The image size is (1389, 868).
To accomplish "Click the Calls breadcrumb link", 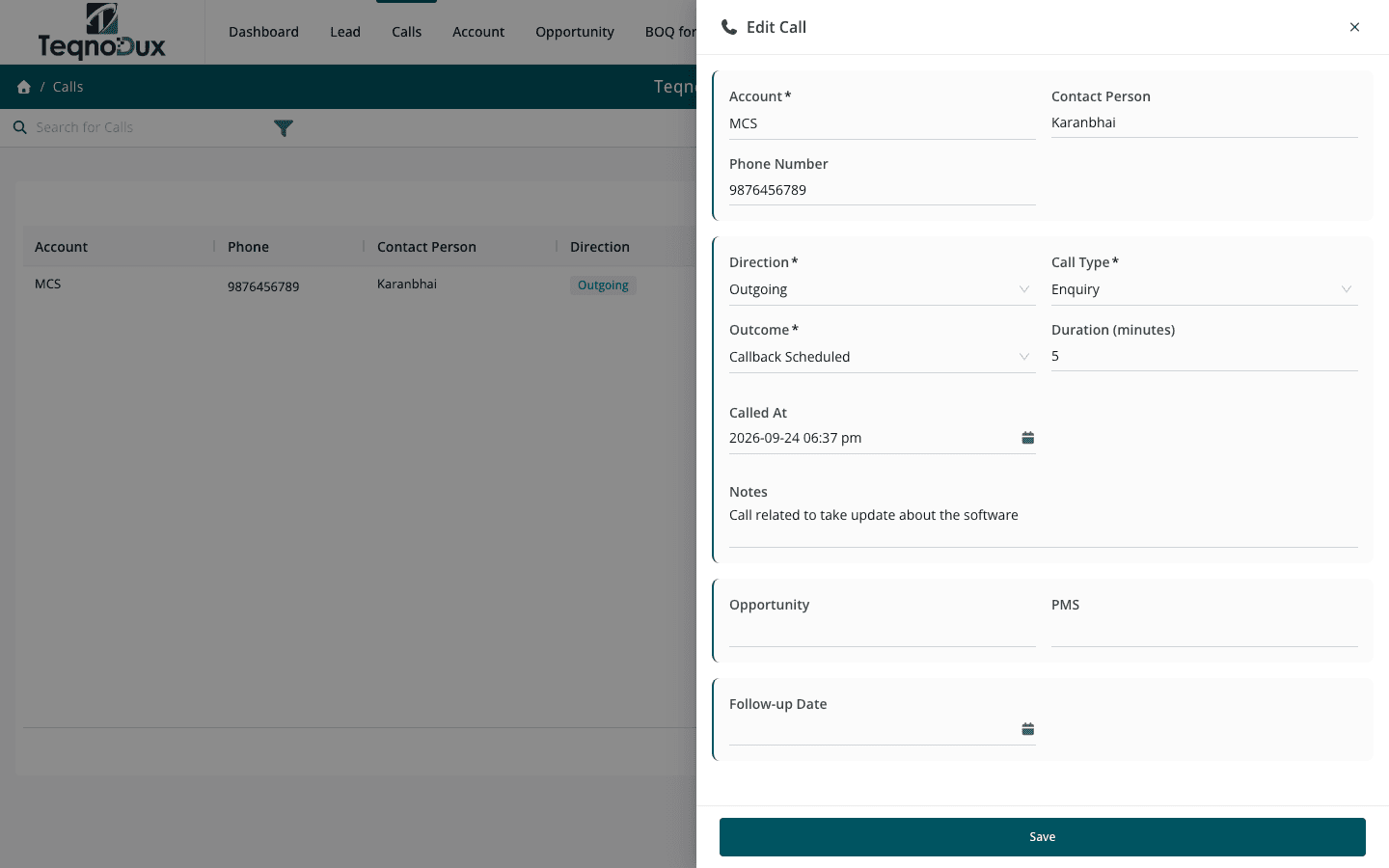I will pos(68,87).
